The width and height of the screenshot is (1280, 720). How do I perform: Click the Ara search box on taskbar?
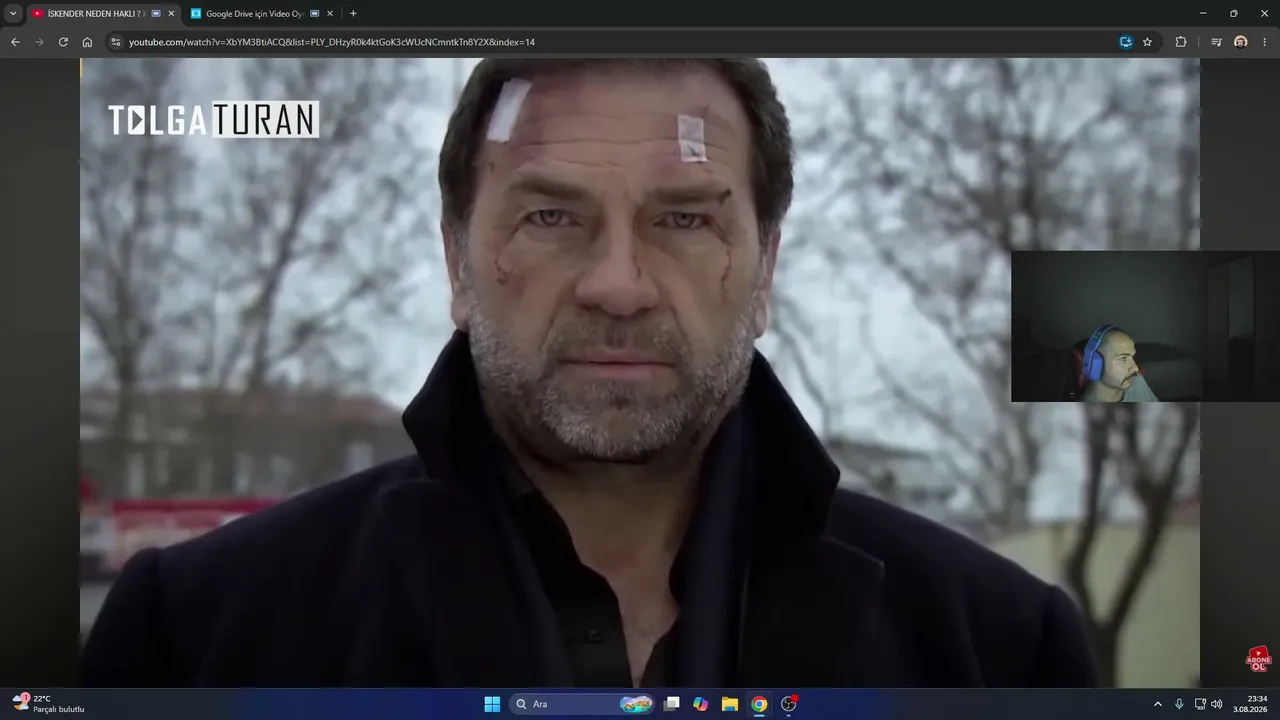pos(583,704)
